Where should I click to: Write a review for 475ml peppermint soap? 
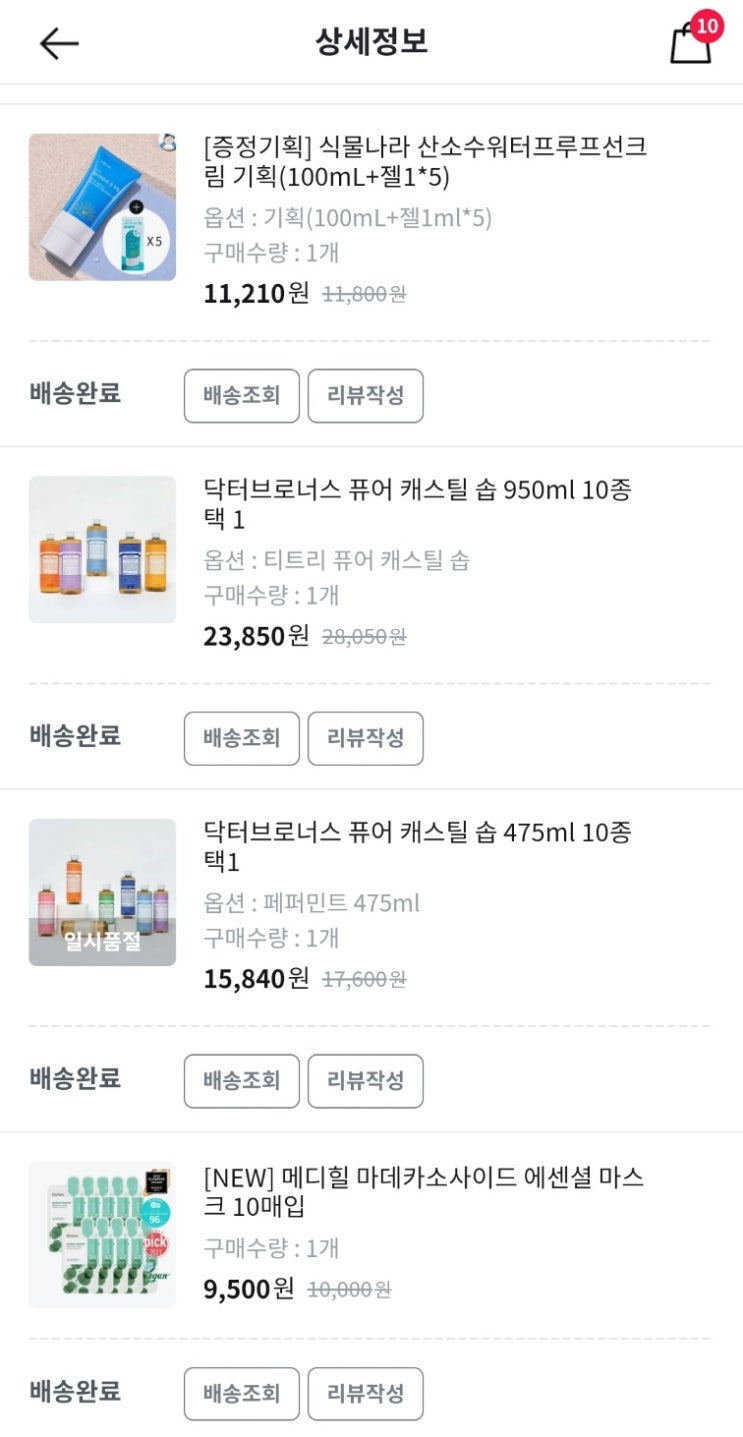click(x=365, y=1081)
